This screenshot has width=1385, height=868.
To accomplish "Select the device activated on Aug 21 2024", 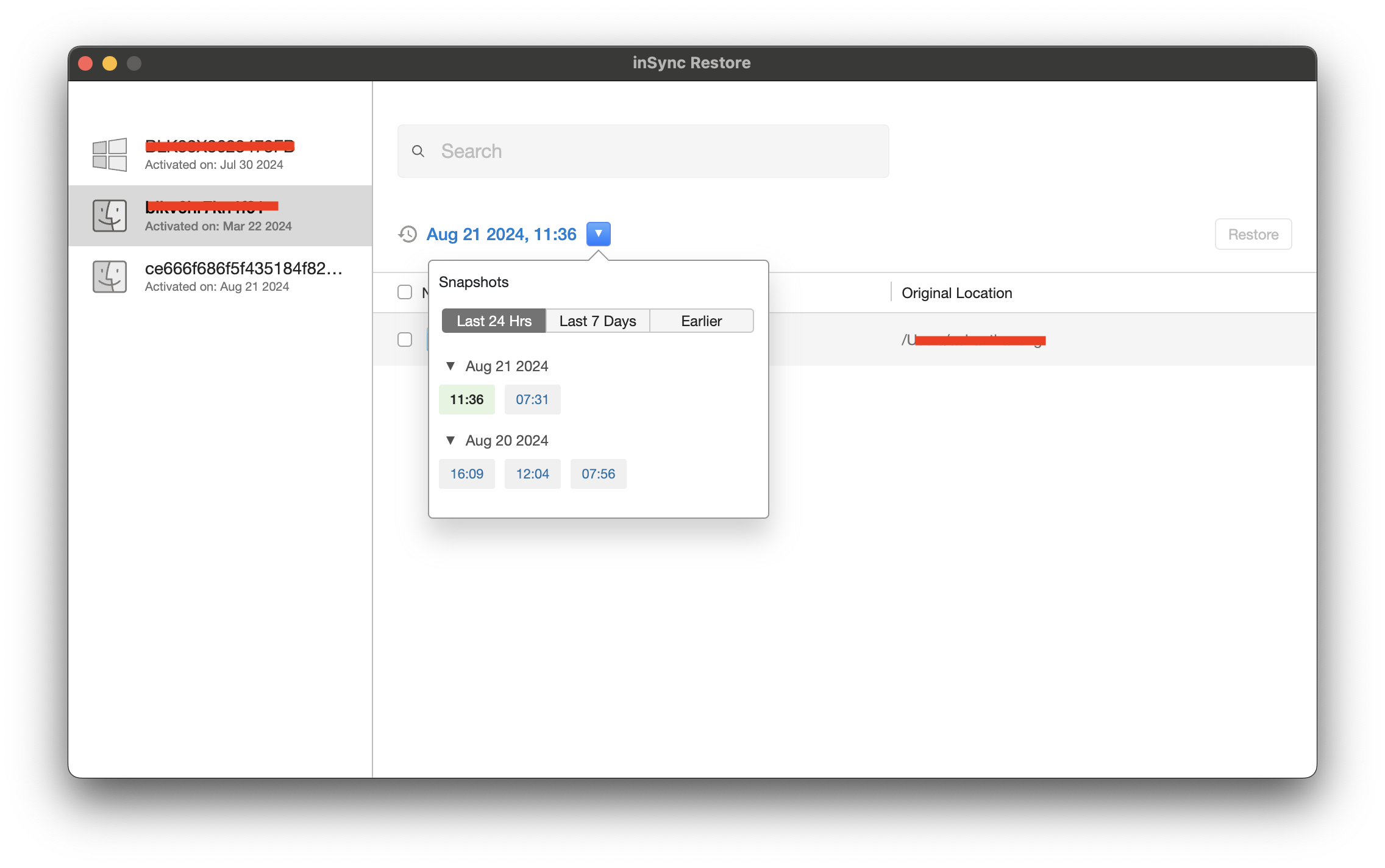I will [x=244, y=277].
